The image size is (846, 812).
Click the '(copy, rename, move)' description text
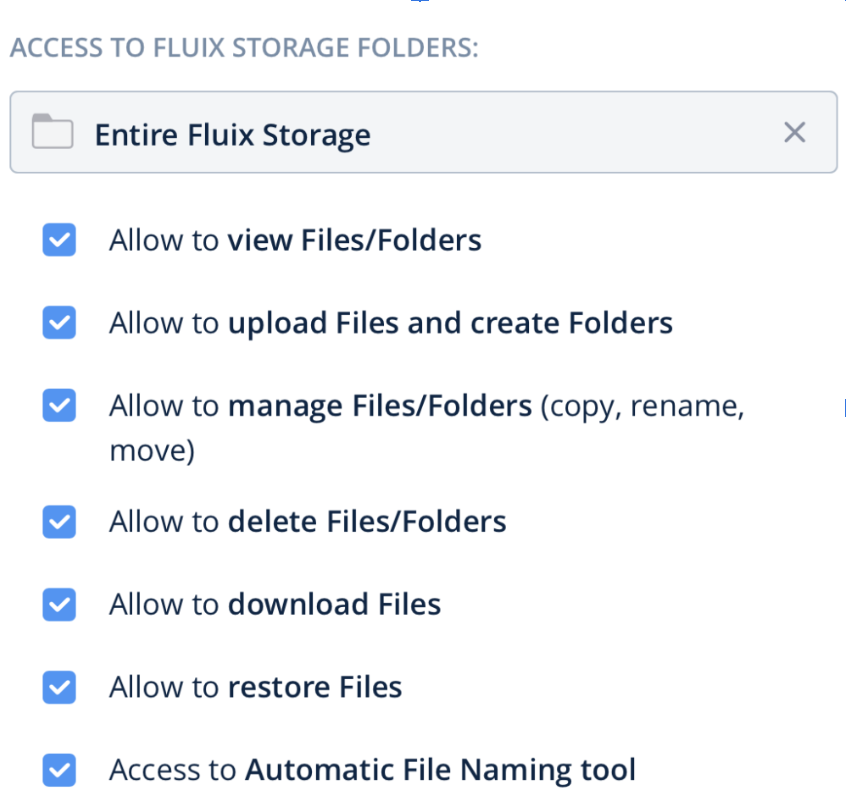[x=642, y=406]
